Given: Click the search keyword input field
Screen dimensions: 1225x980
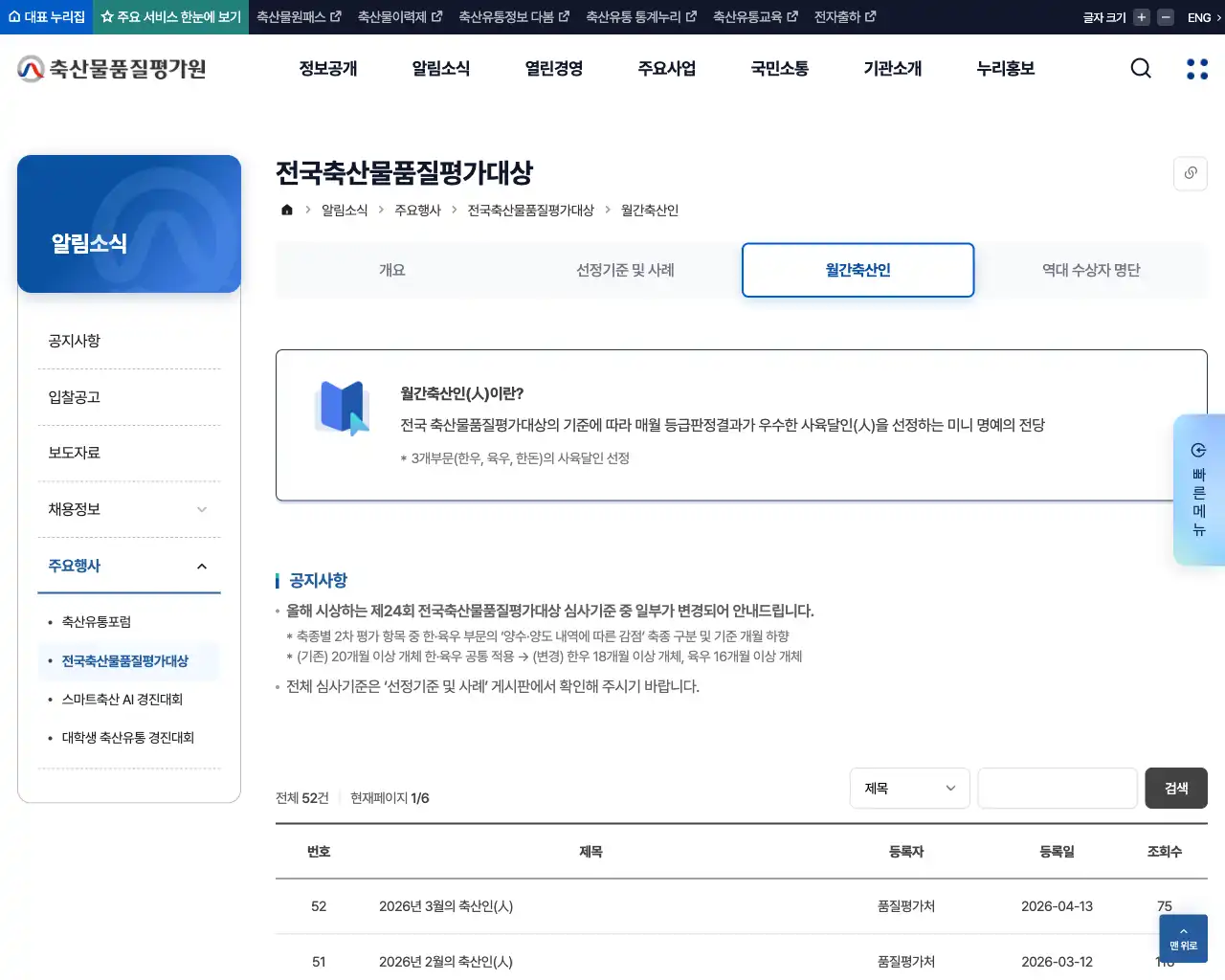Looking at the screenshot, I should pos(1057,788).
